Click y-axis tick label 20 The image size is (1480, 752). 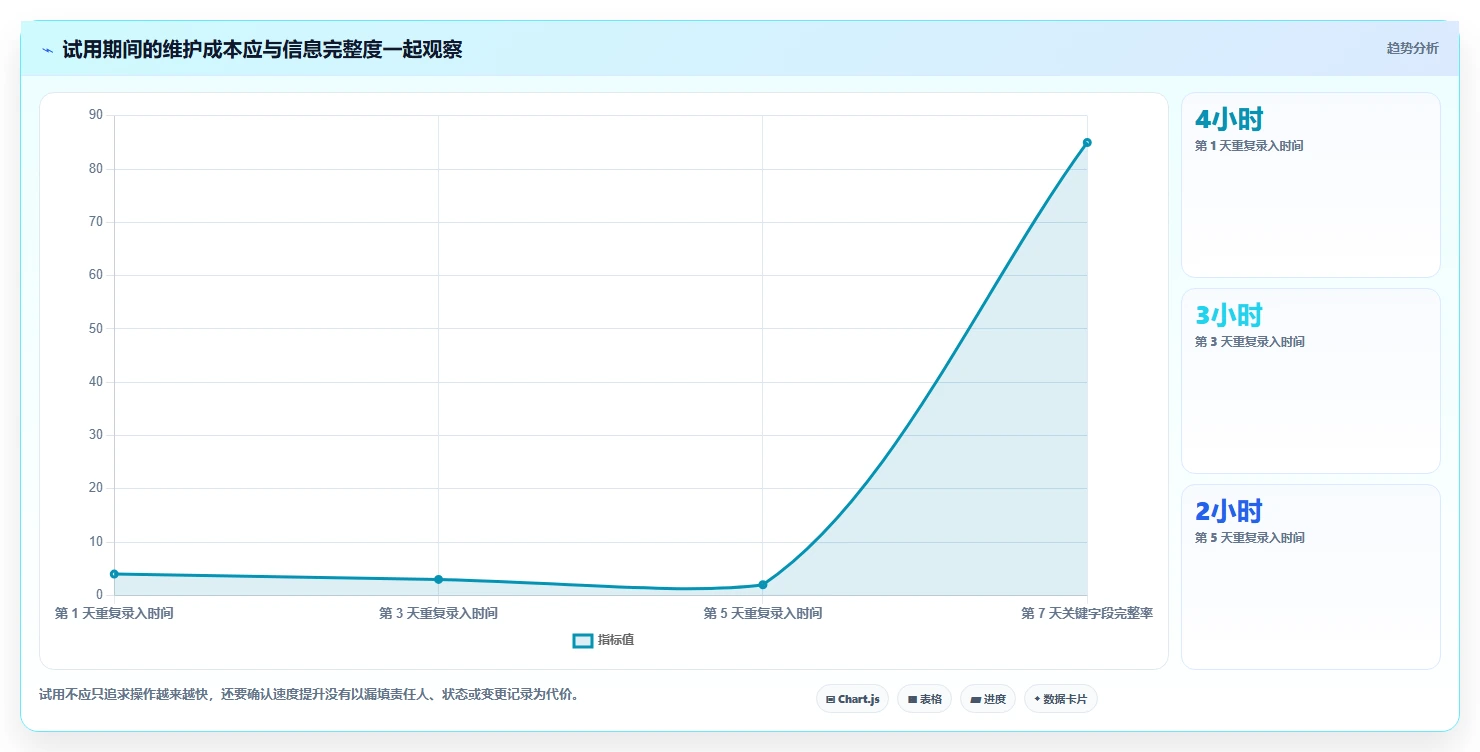coord(96,488)
